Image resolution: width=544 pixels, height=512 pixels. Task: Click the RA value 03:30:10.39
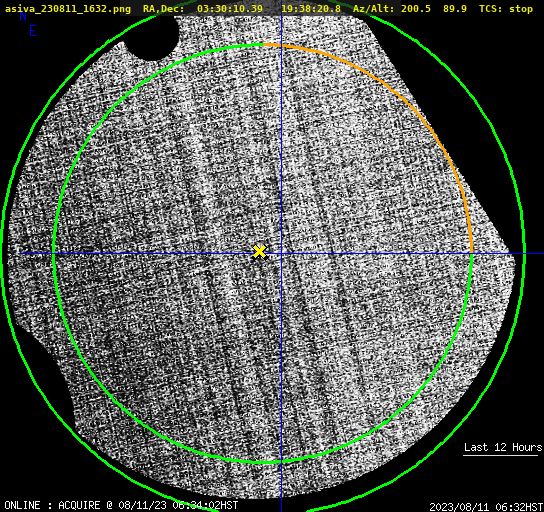230,9
